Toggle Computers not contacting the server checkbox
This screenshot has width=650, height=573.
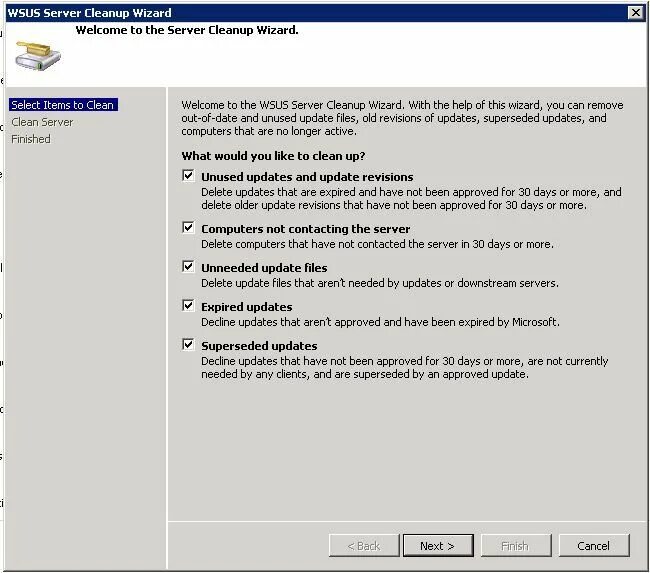click(188, 228)
